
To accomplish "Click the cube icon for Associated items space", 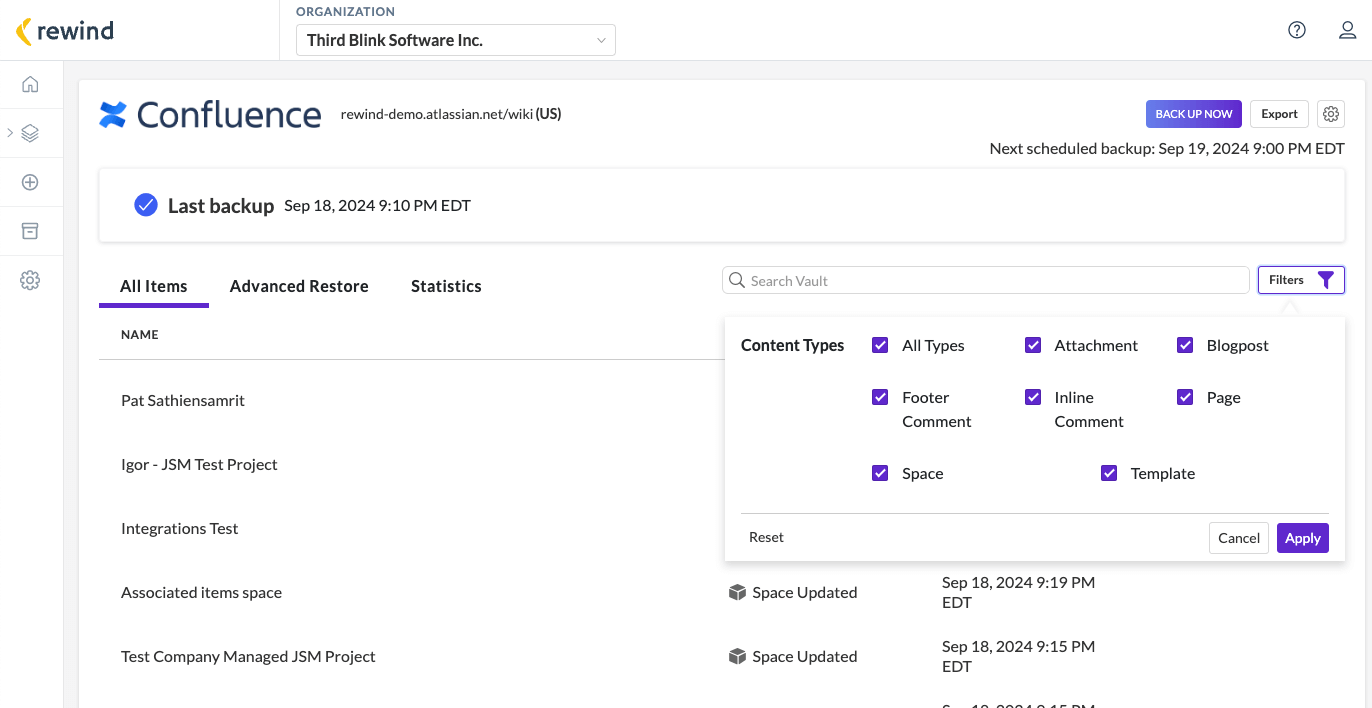I will (x=737, y=592).
